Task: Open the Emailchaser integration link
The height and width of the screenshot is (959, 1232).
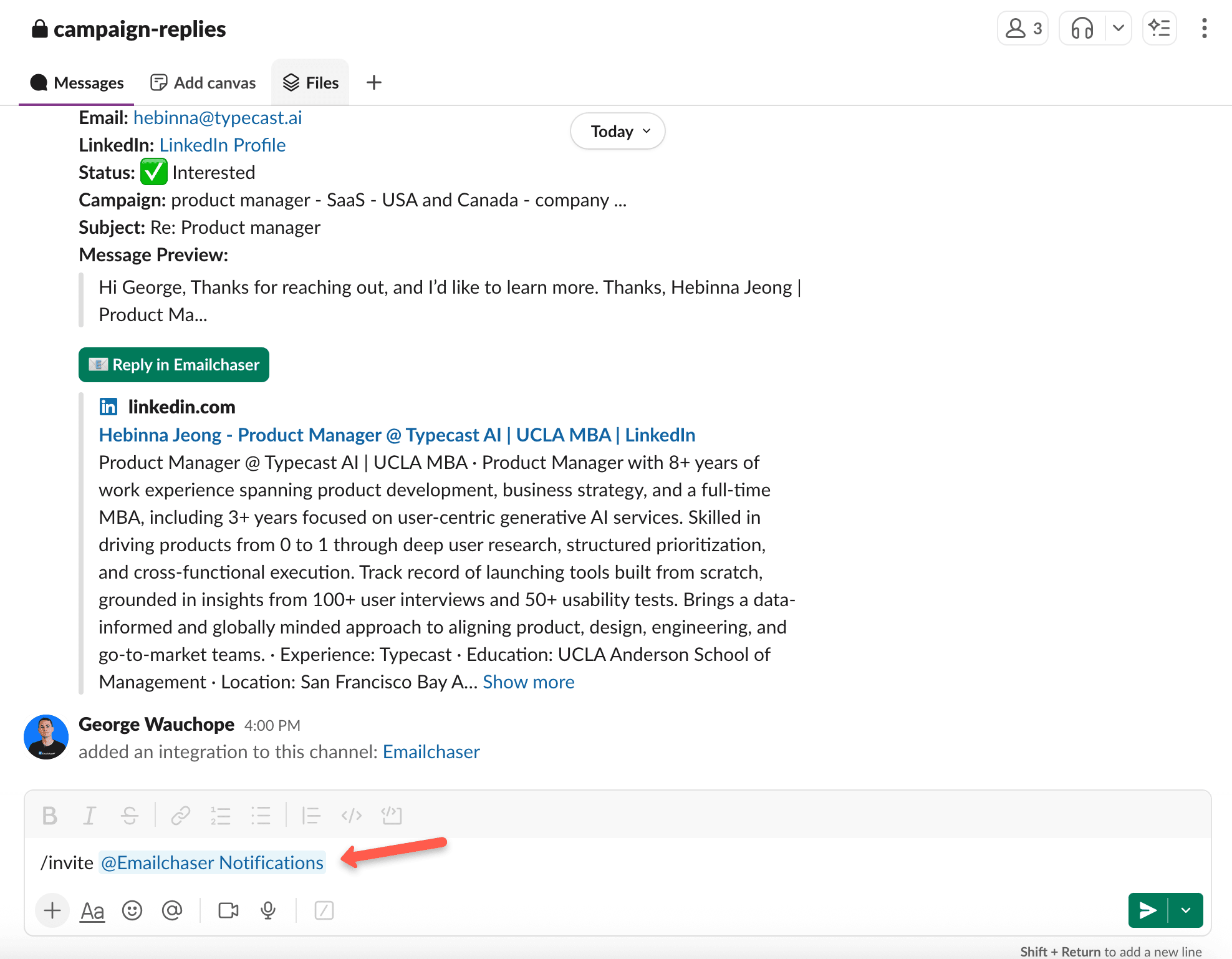Action: (431, 752)
